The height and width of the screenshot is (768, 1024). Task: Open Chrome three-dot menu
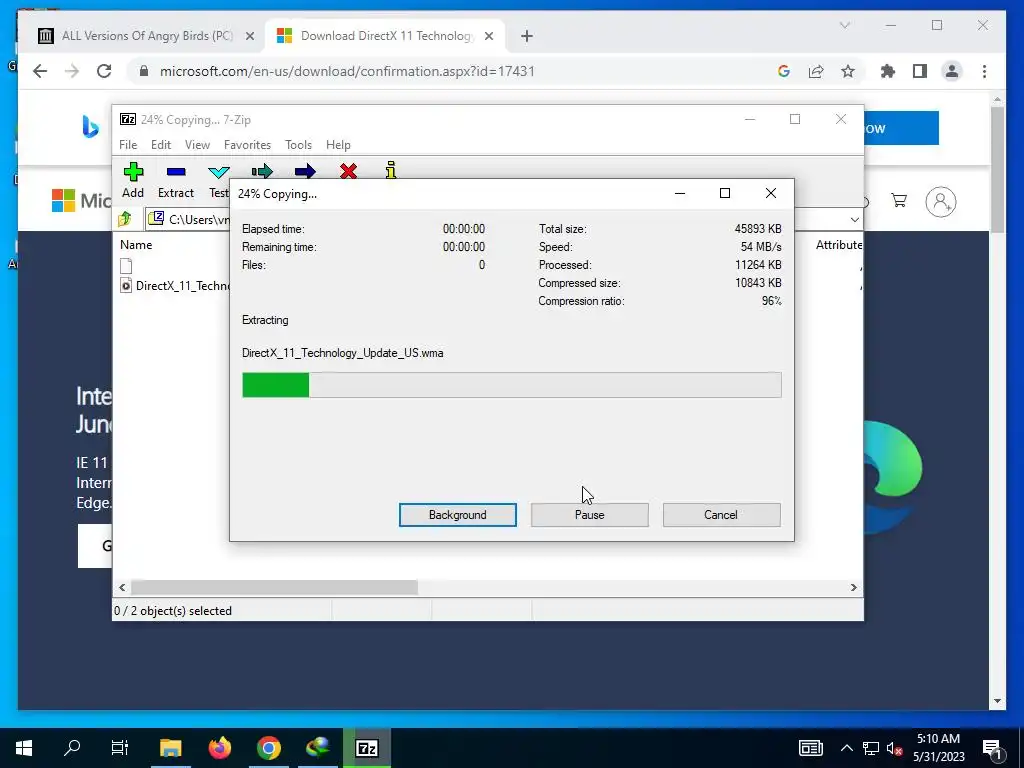tap(984, 71)
